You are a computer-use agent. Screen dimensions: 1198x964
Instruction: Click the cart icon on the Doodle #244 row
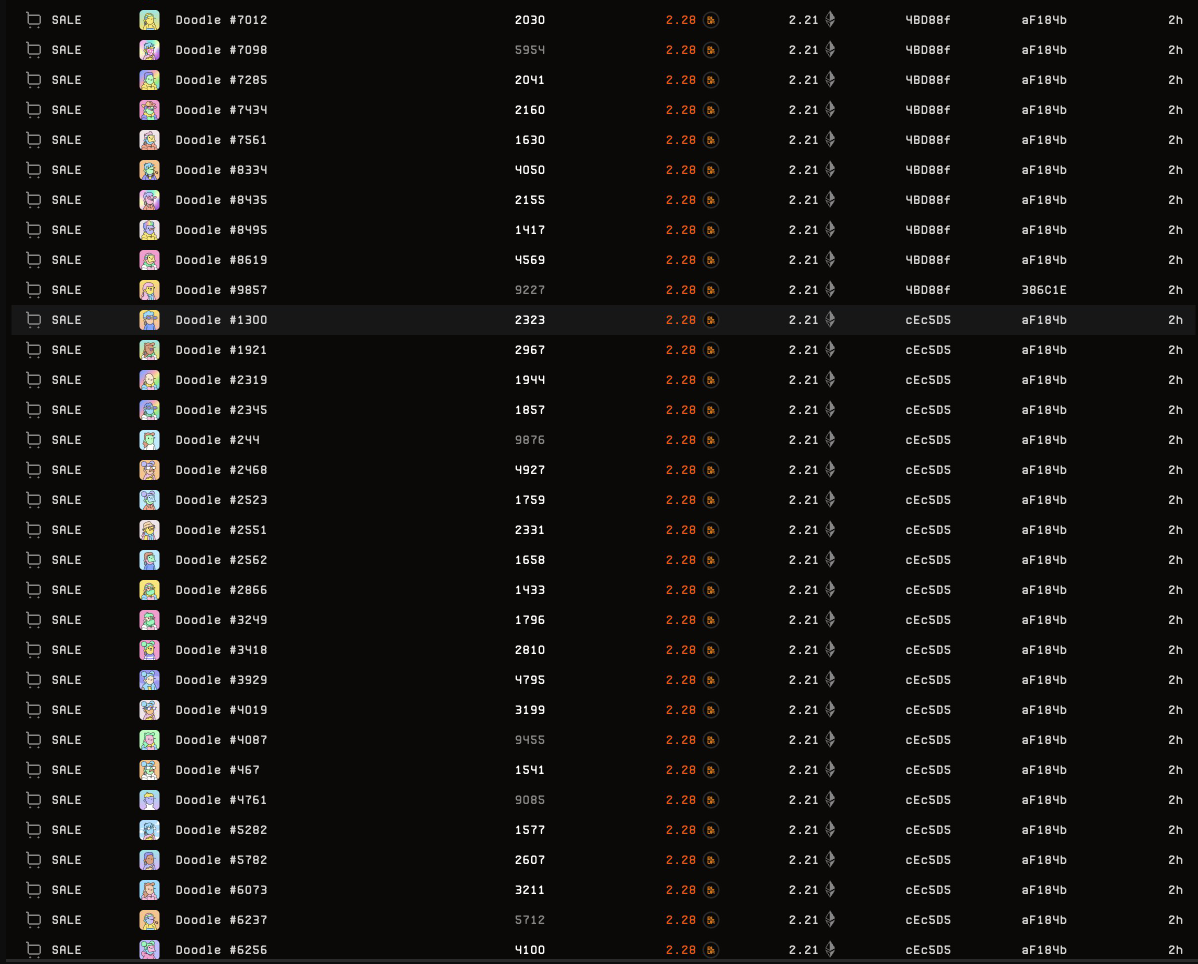tap(34, 440)
